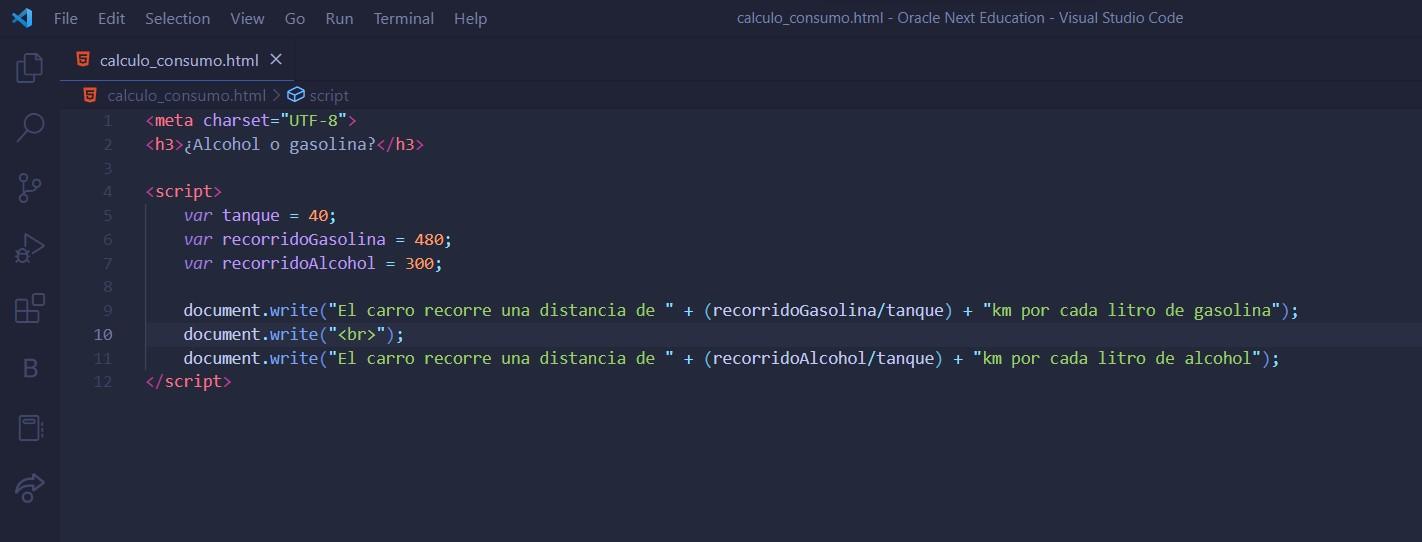Open the Help menu

(470, 18)
